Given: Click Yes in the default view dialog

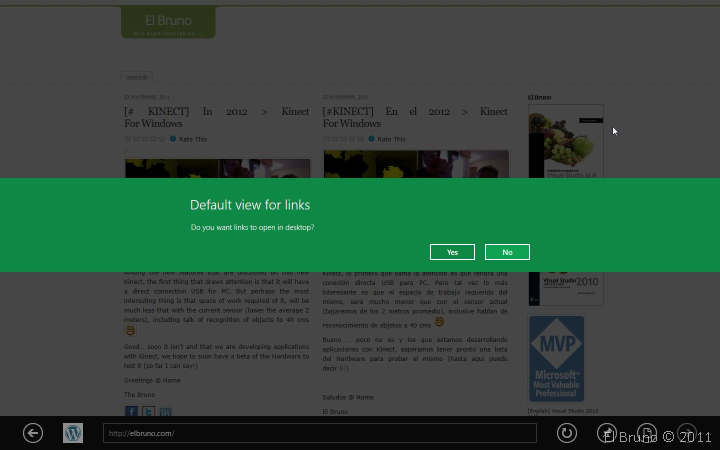Looking at the screenshot, I should 452,252.
